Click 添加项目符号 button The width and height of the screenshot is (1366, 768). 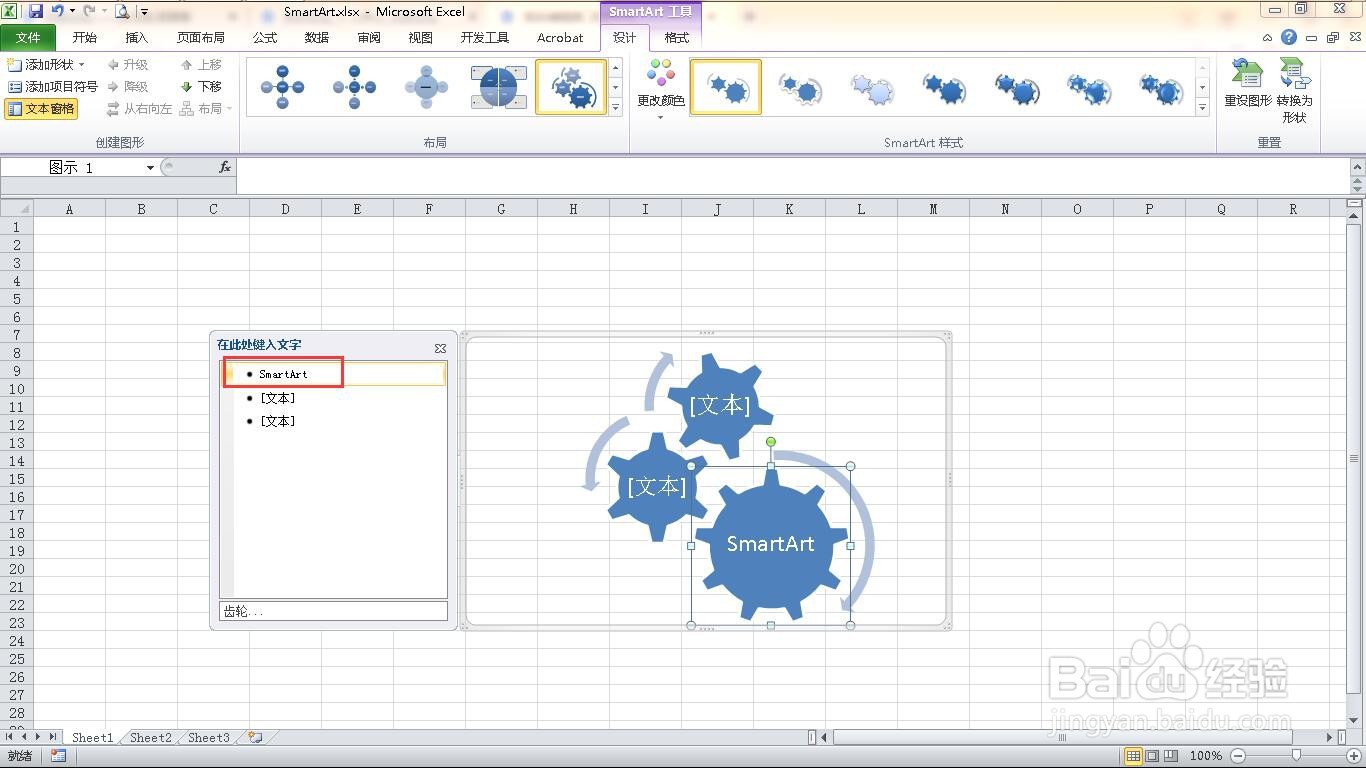pyautogui.click(x=52, y=87)
